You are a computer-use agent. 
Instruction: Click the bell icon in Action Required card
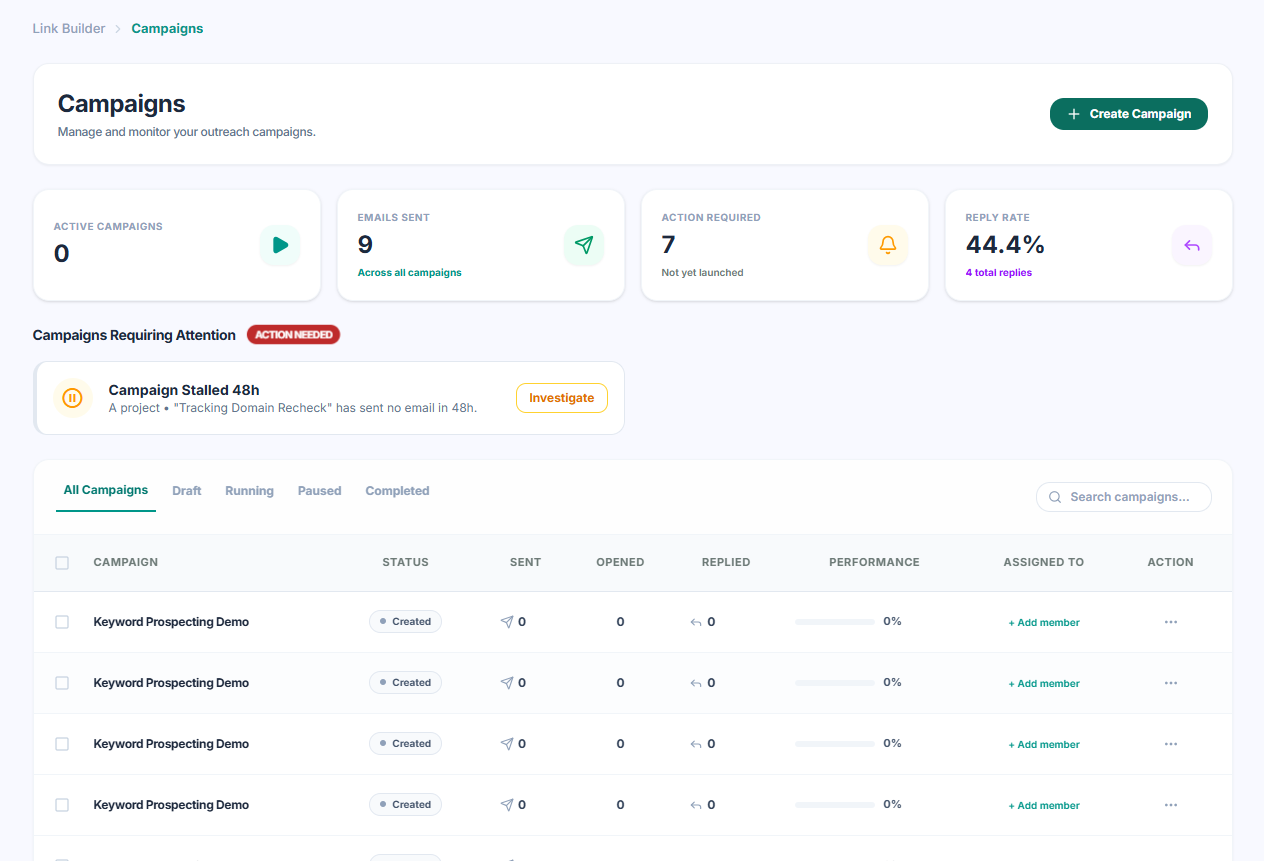point(888,245)
